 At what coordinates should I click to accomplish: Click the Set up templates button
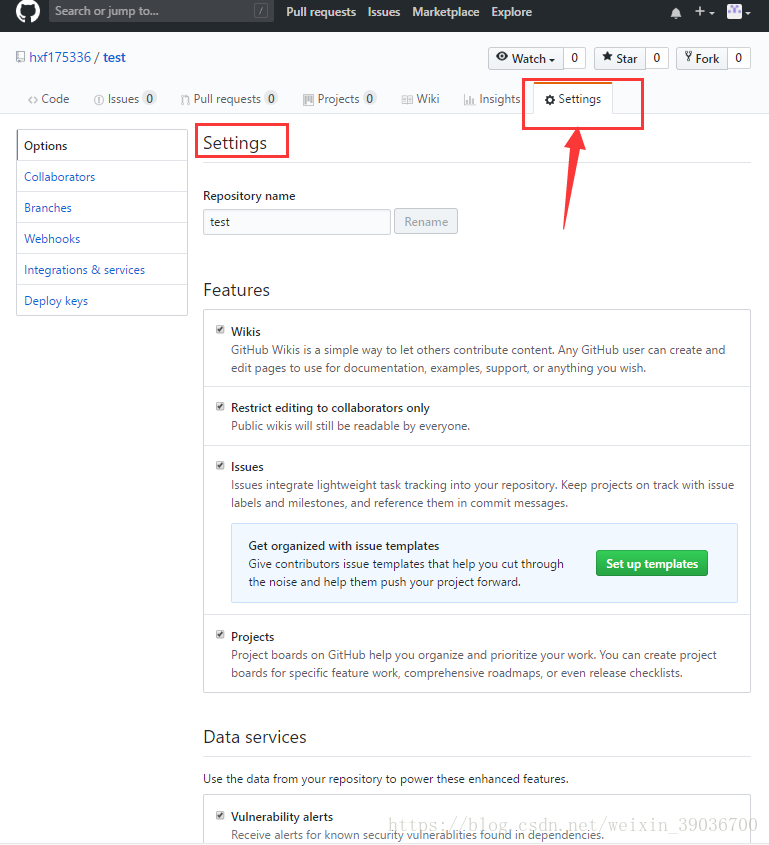click(x=652, y=564)
